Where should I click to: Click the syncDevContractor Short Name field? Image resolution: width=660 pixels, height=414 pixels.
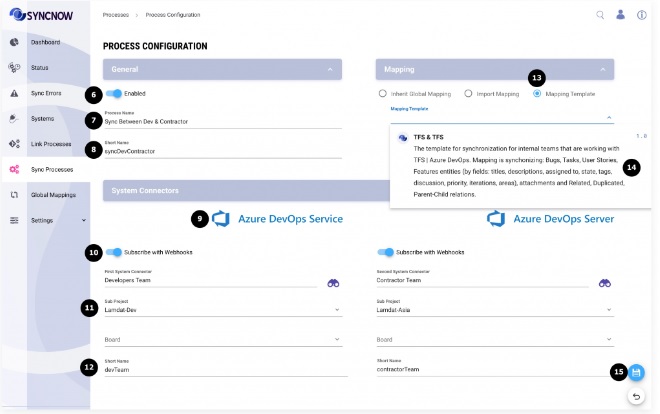pyautogui.click(x=223, y=149)
